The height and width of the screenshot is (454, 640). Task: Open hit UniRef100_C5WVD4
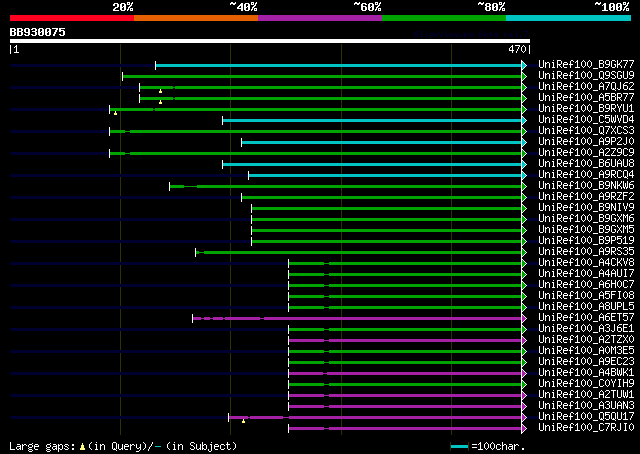[x=586, y=119]
